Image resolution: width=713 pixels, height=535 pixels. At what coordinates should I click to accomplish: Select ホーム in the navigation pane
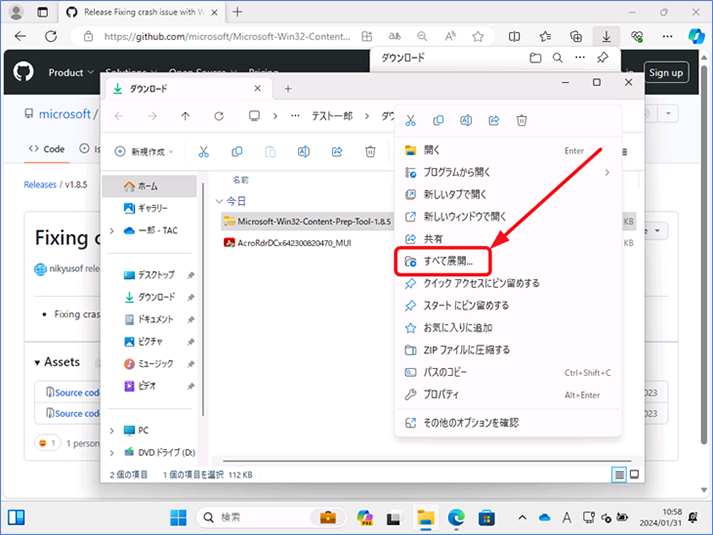point(150,186)
